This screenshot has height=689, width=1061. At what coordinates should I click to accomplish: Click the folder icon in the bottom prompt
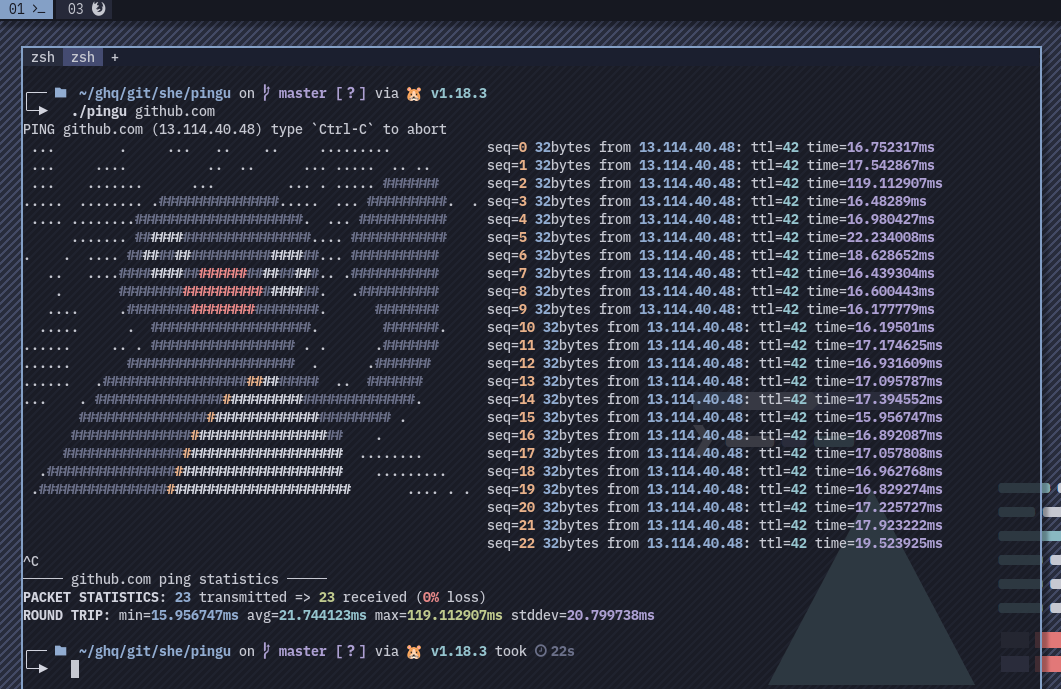click(x=60, y=651)
